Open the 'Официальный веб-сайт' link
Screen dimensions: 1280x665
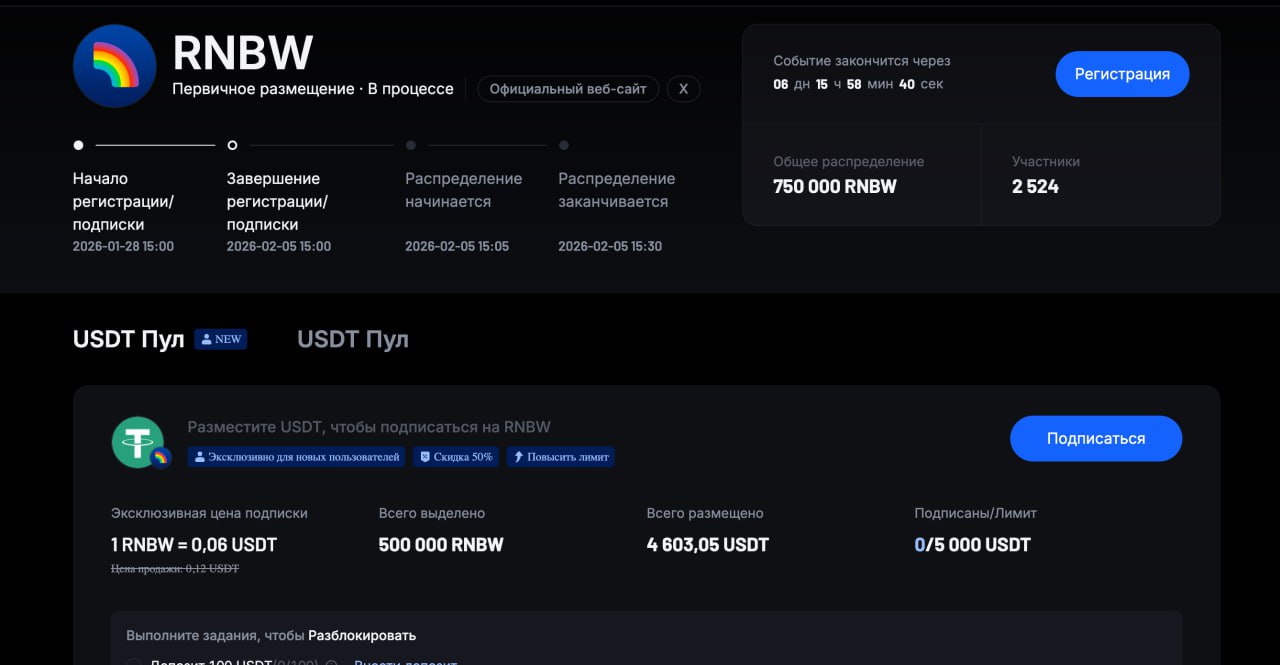point(568,89)
